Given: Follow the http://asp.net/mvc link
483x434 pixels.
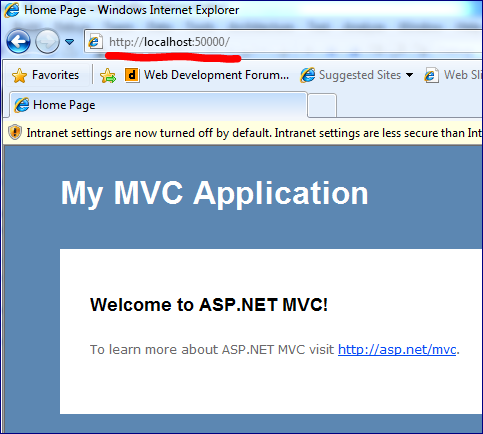Looking at the screenshot, I should [397, 349].
